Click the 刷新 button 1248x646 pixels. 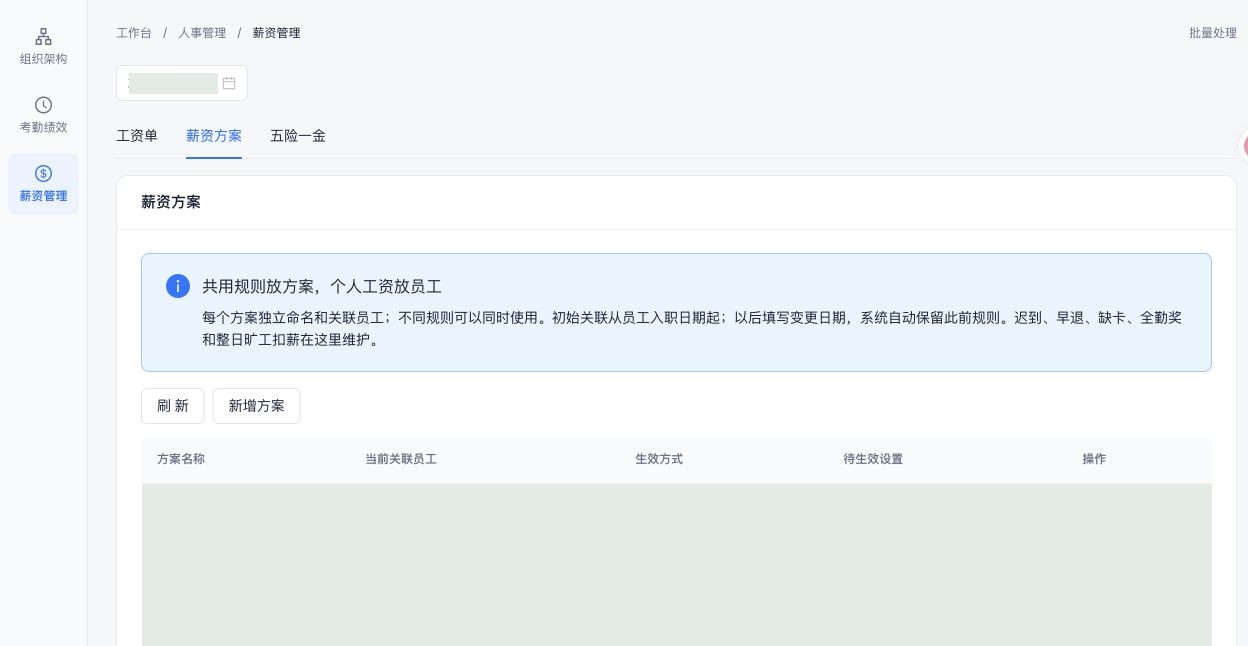point(173,406)
